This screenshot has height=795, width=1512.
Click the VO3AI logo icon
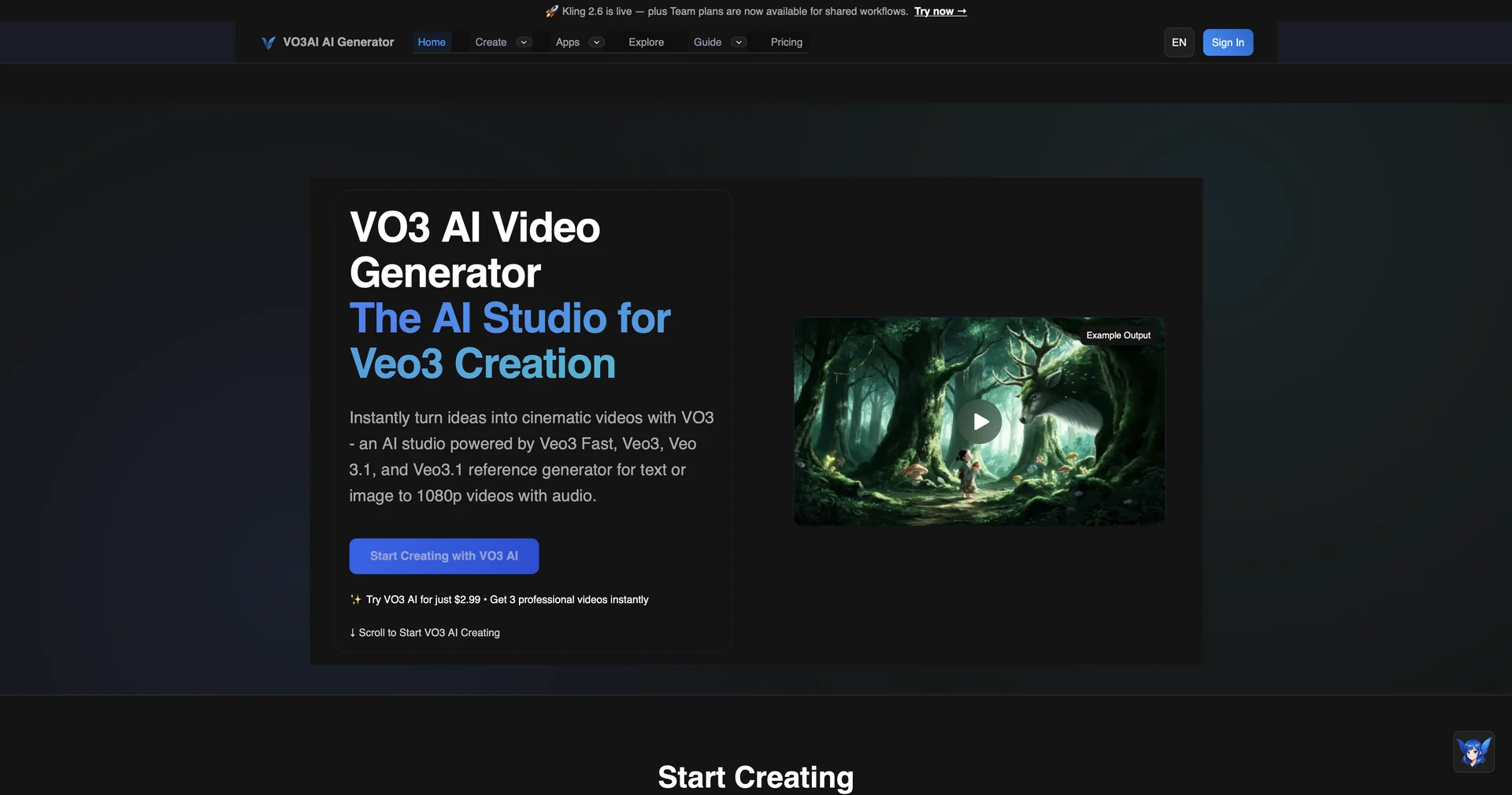(x=269, y=43)
